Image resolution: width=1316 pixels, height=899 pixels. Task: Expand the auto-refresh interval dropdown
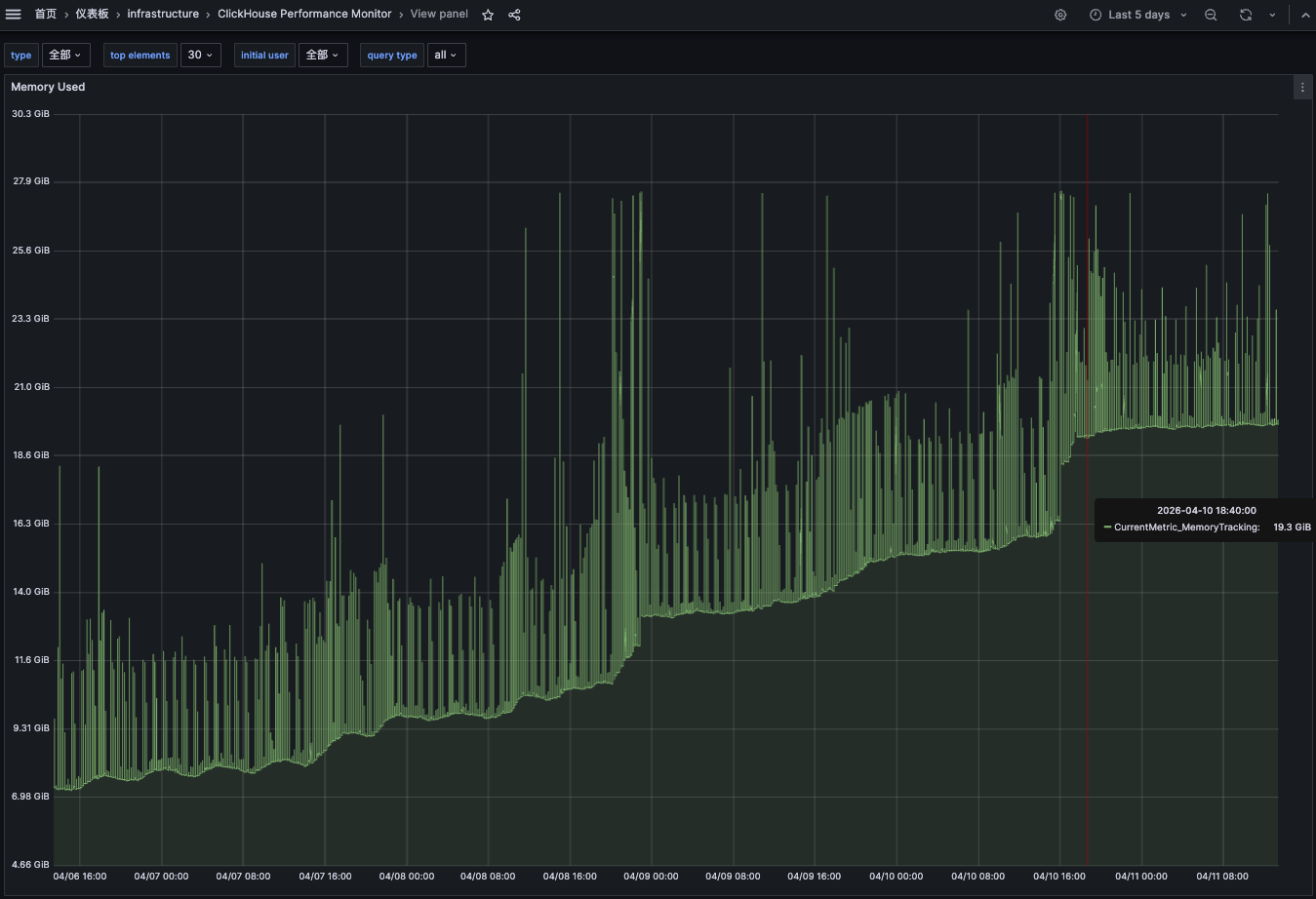click(x=1272, y=15)
